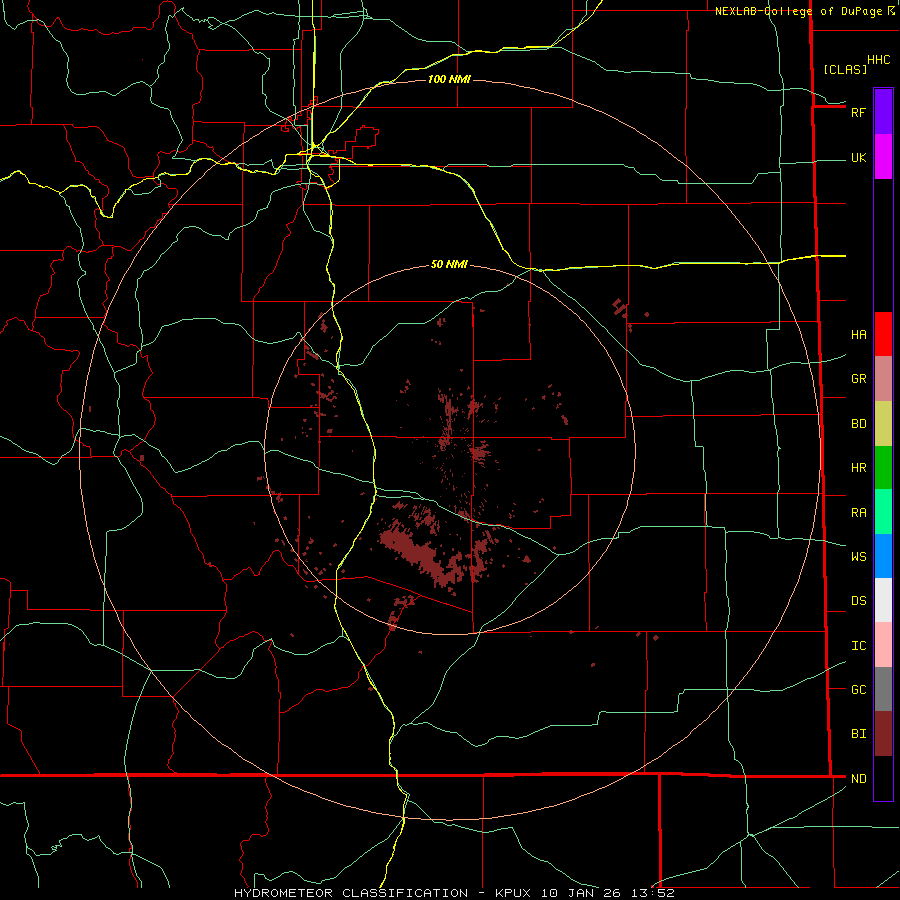Click the HA legend label
The width and height of the screenshot is (900, 900).
pos(858,334)
